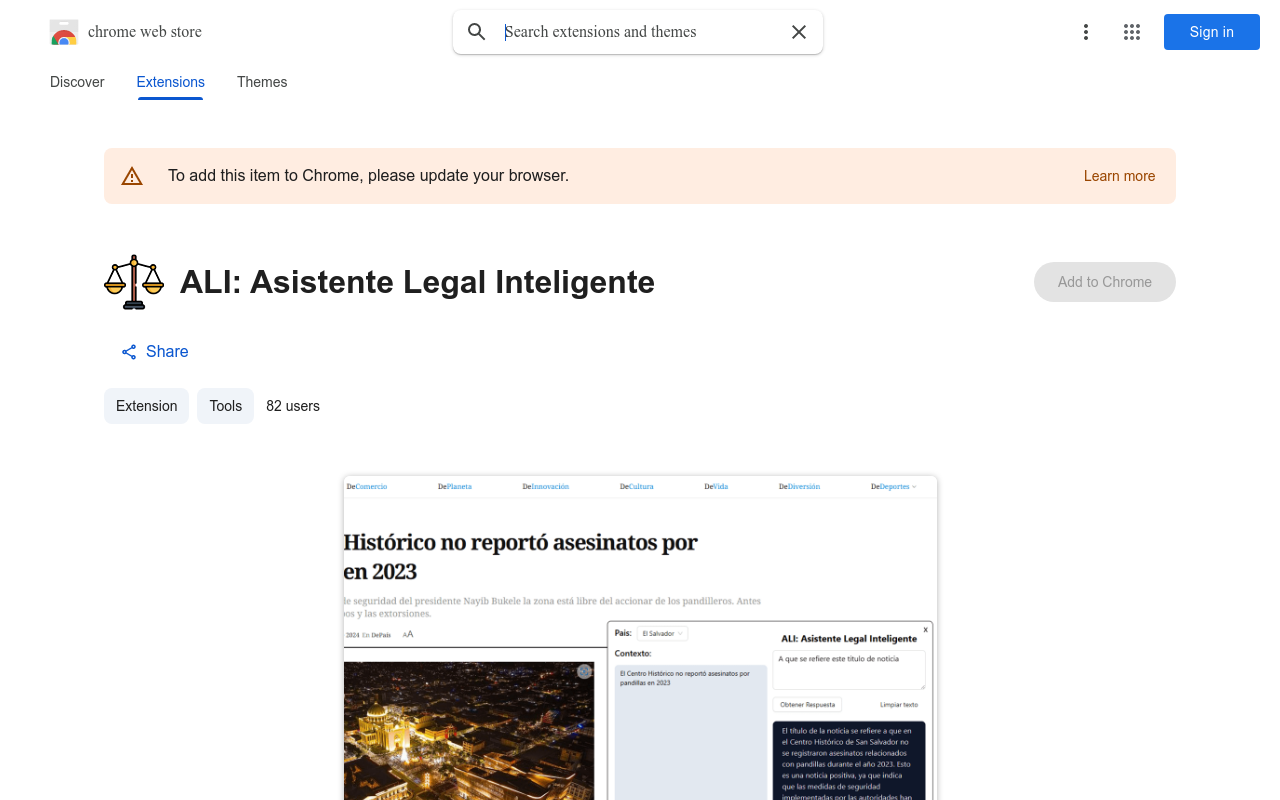
Task: Clear the search field with X
Action: pos(799,32)
